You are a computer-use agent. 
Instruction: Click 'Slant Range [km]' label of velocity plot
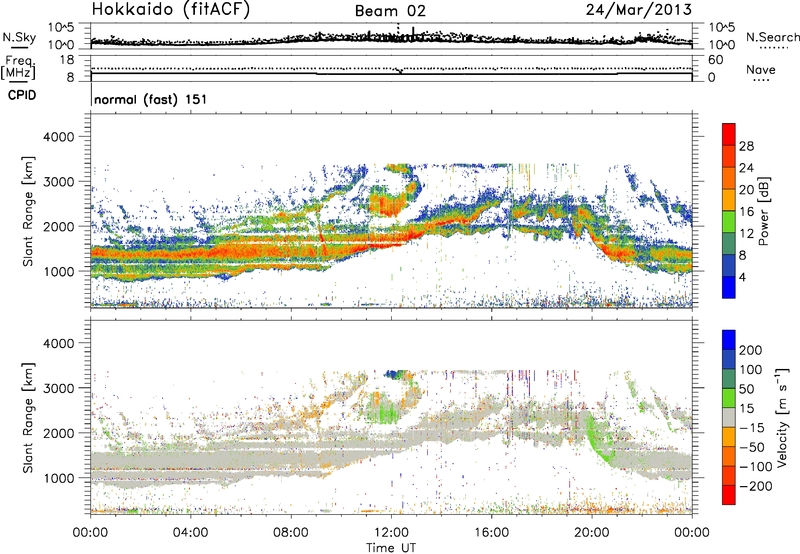[x=28, y=417]
